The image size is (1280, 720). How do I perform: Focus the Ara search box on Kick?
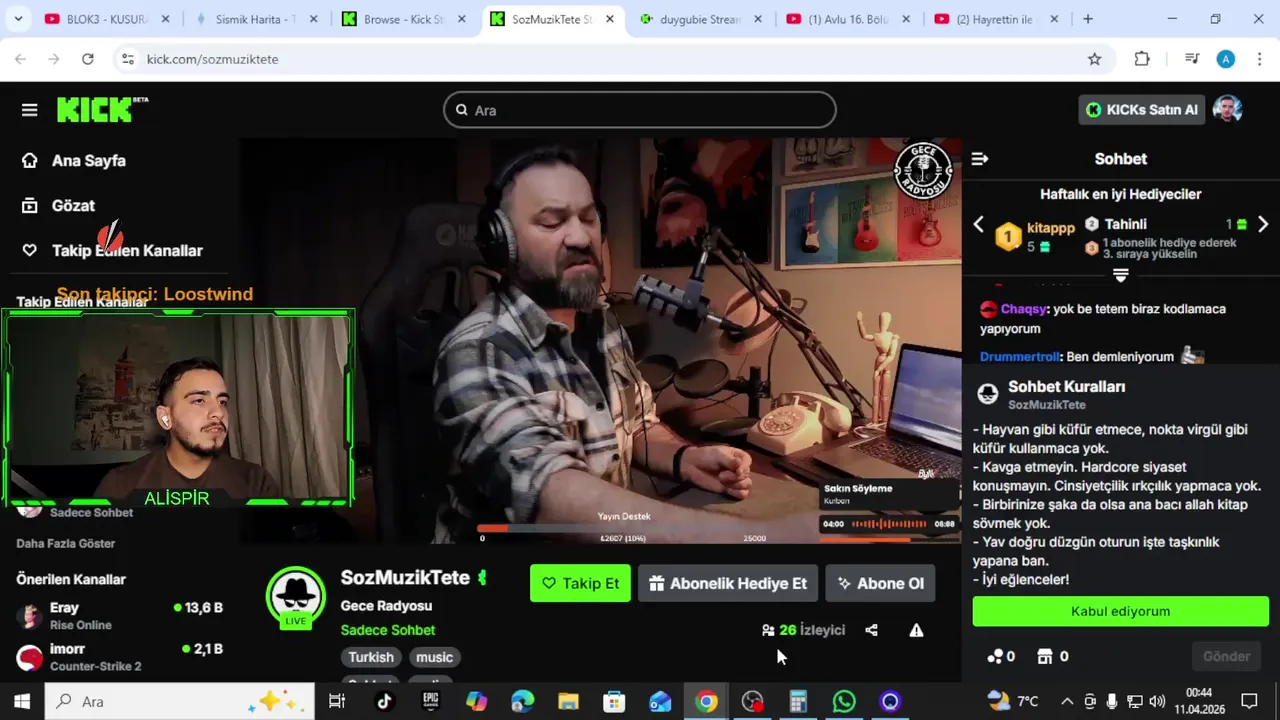coord(640,110)
